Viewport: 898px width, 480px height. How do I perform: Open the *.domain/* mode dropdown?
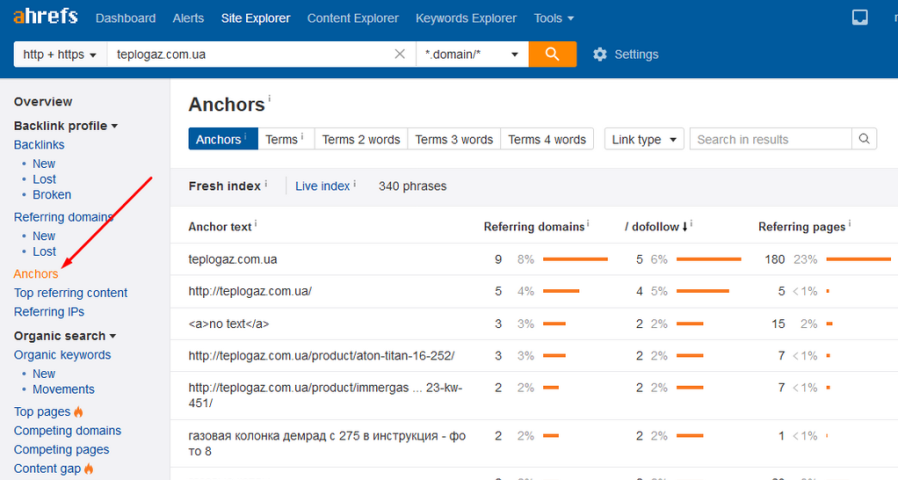tap(472, 54)
